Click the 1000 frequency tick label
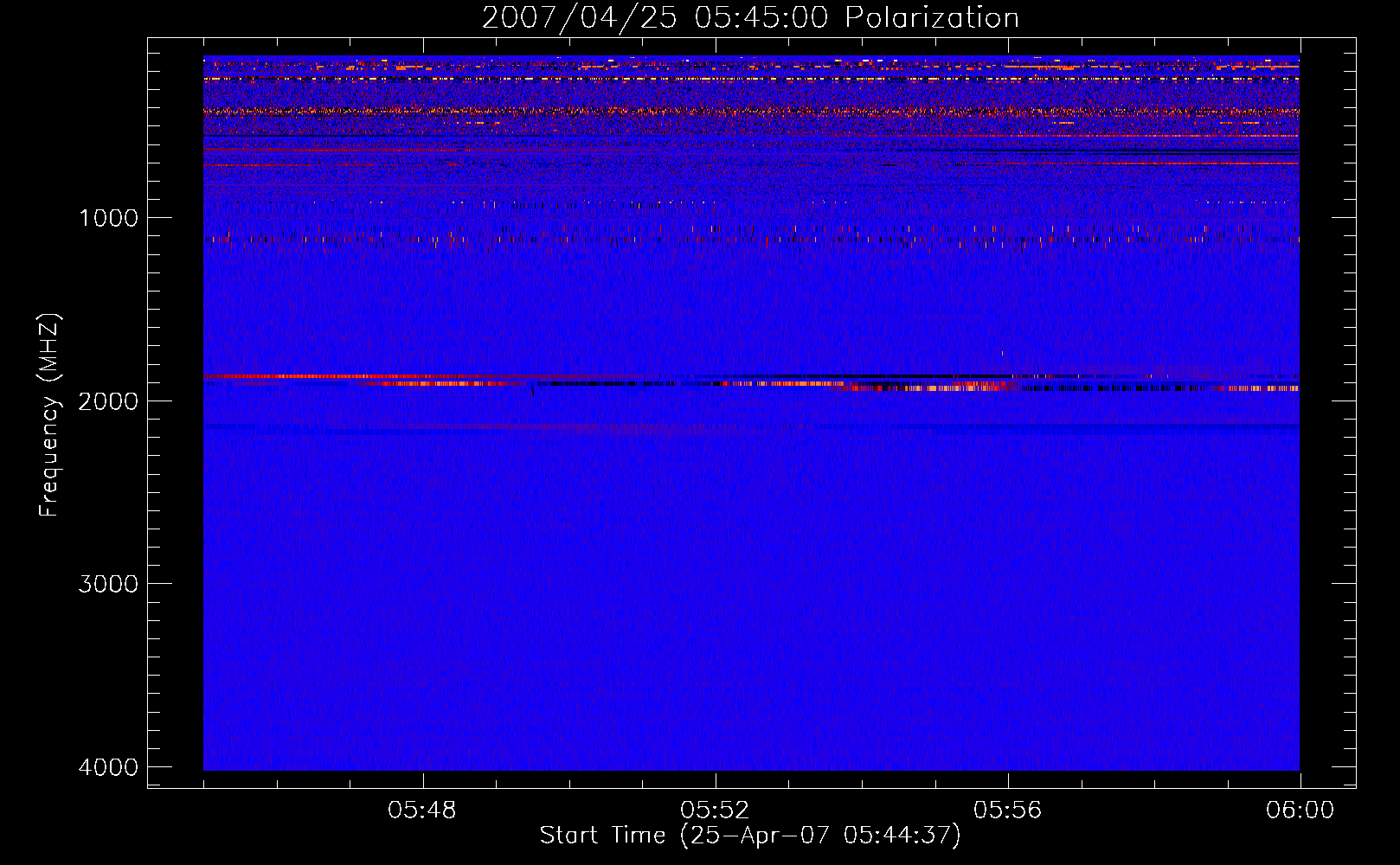 coord(108,218)
